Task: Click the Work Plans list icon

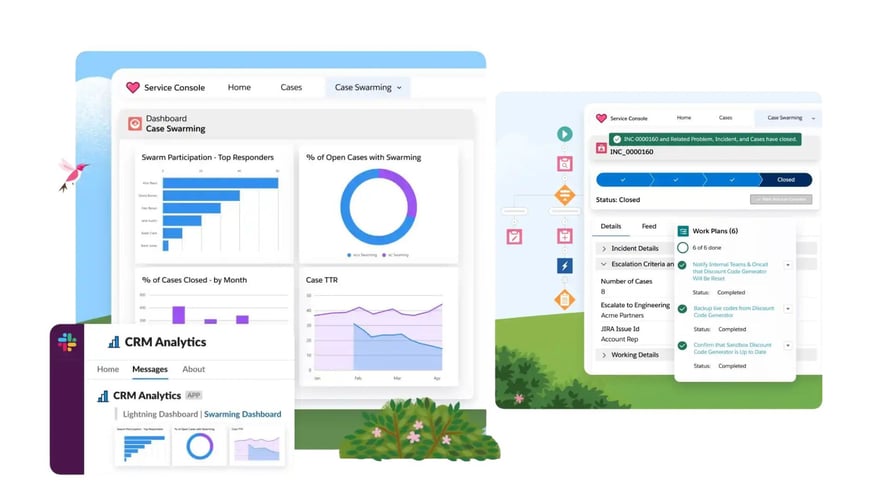Action: [683, 231]
